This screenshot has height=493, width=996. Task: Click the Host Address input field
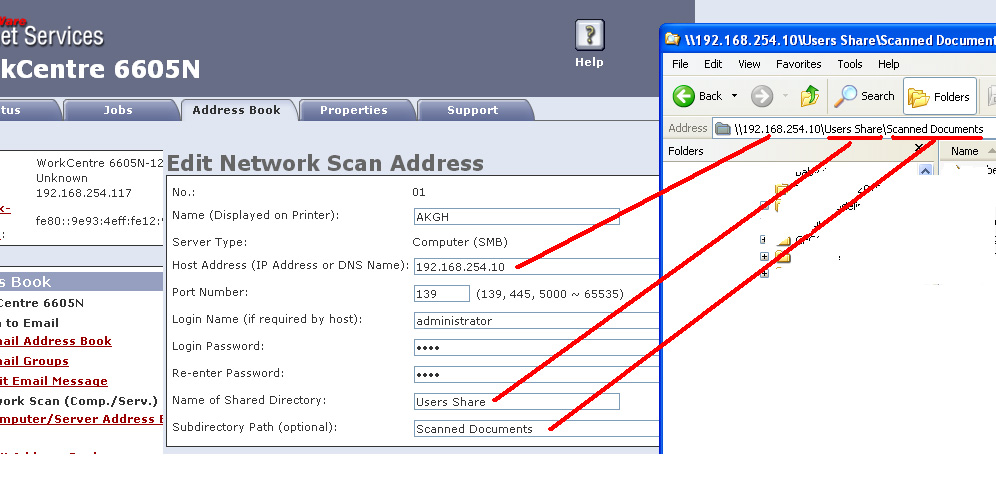537,267
